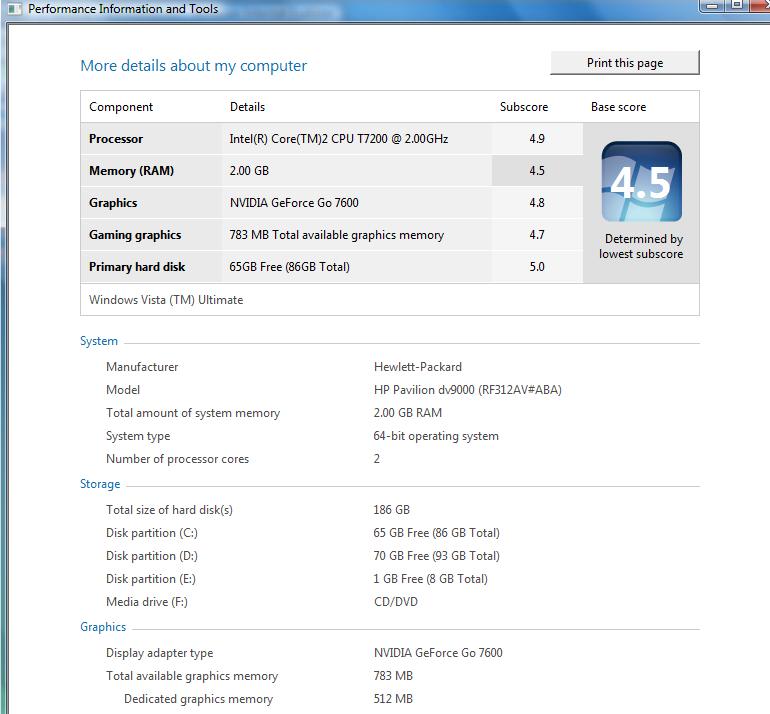Click '1 GB Free (8 GB Total)' value
770x714 pixels.
431,579
